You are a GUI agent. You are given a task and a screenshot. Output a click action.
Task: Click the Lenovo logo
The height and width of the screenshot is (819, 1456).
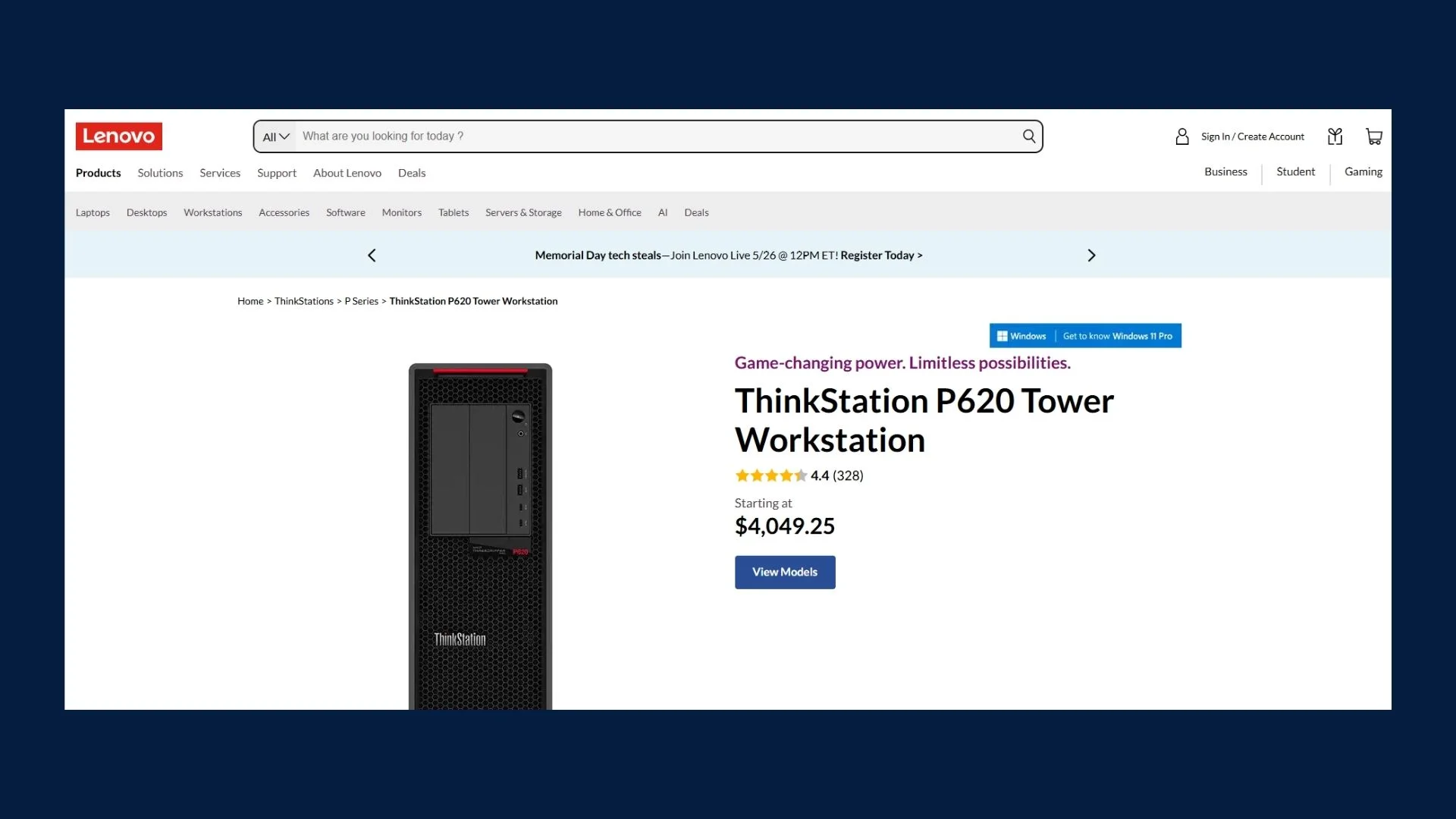119,136
